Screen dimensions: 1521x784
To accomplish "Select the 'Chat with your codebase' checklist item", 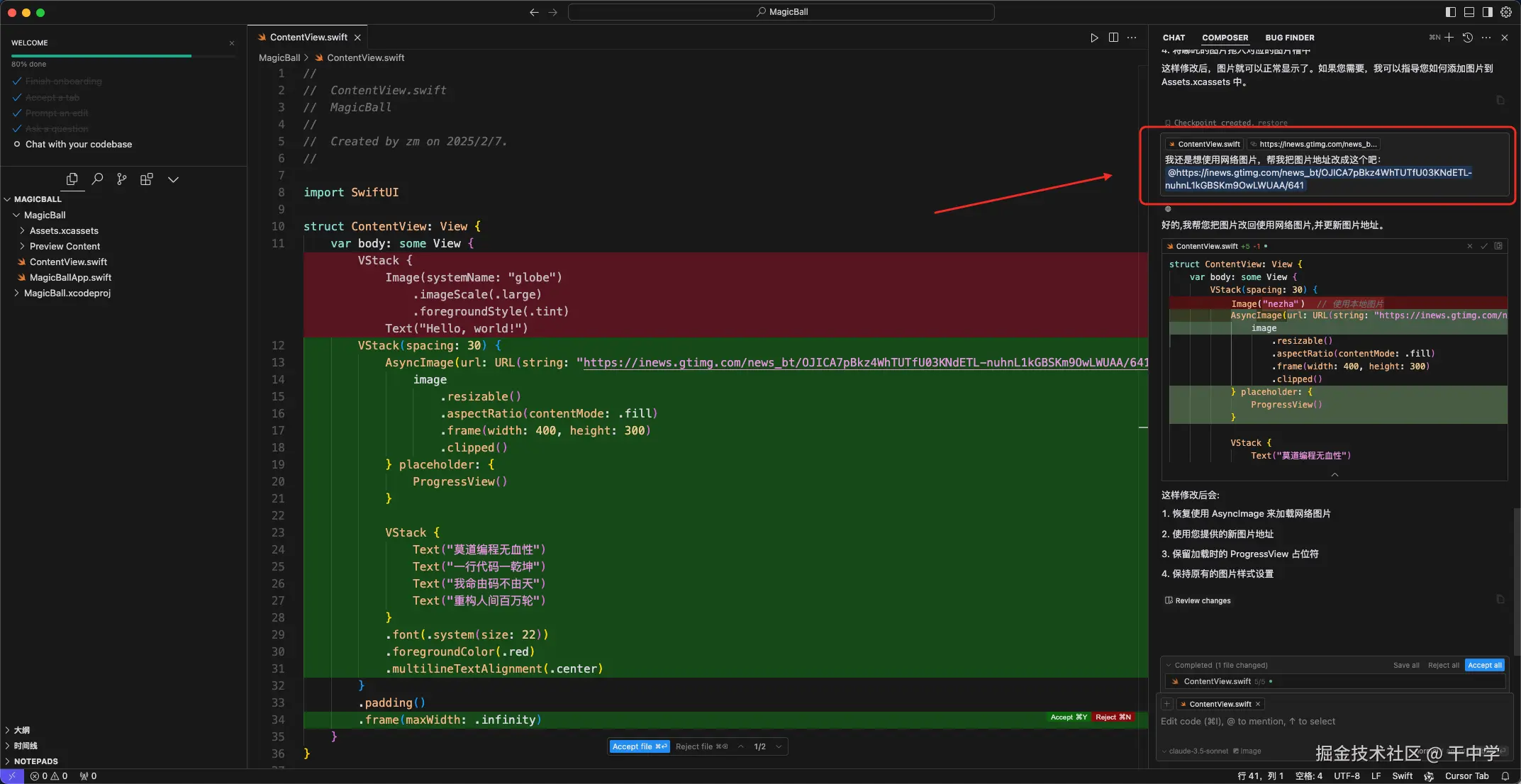I will point(78,144).
